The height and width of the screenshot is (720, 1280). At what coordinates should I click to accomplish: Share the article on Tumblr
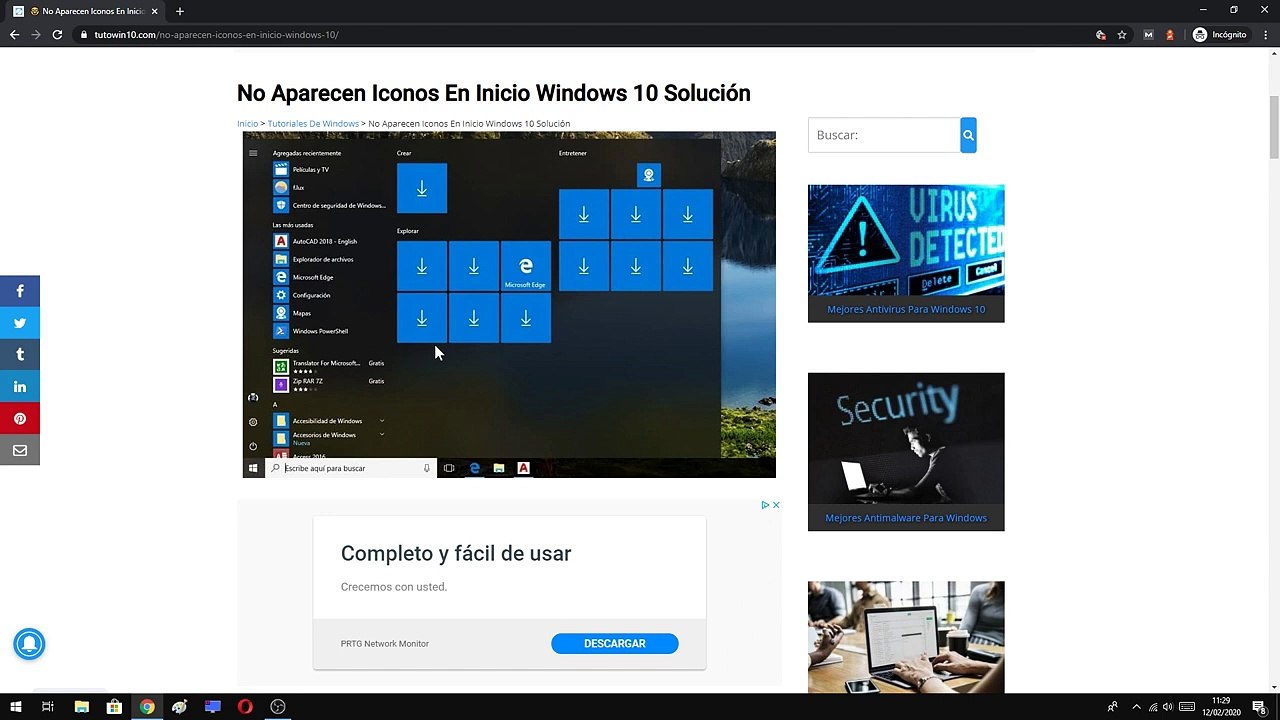click(x=20, y=355)
